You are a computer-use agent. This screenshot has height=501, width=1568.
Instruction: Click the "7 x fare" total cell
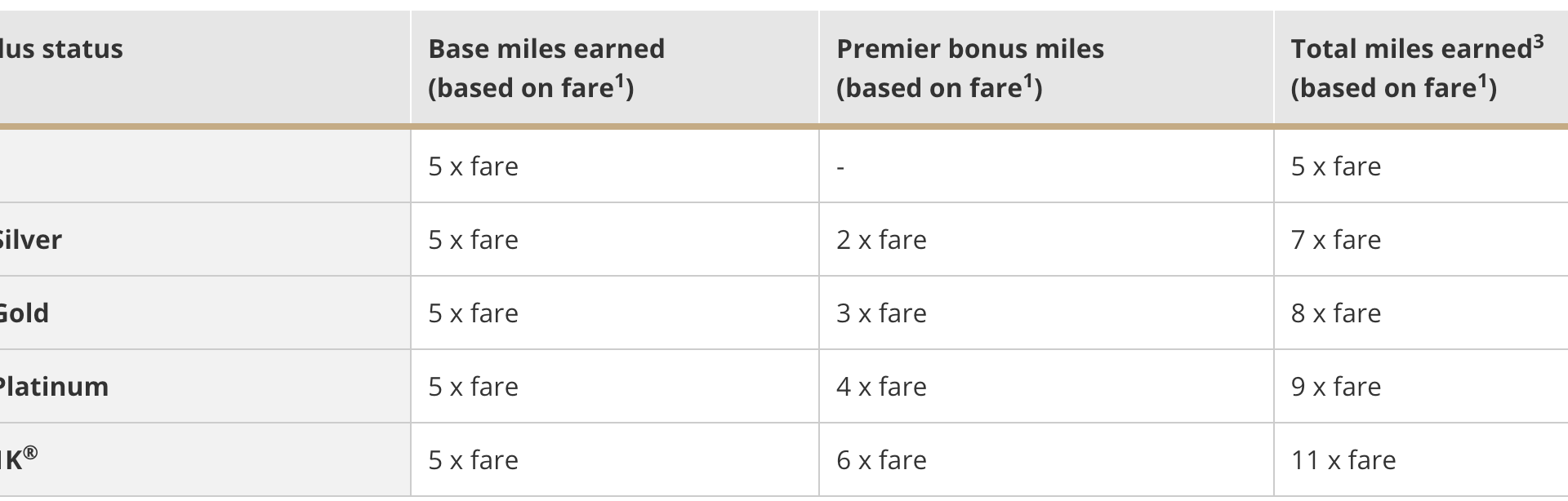click(x=1335, y=240)
